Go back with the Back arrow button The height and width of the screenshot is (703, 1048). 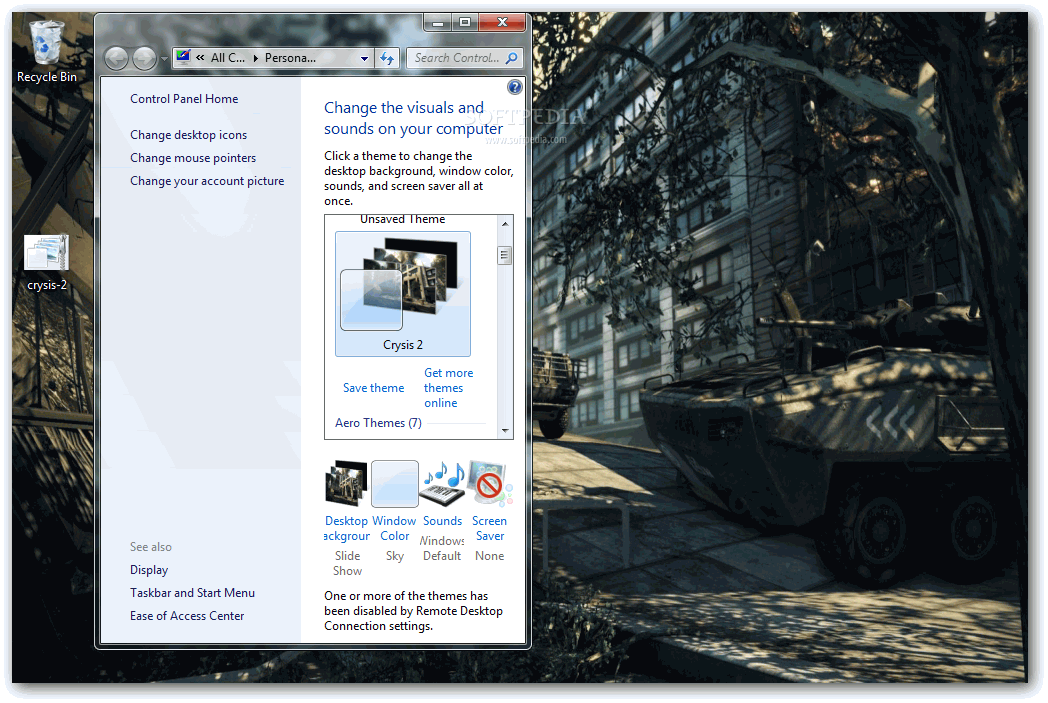tap(116, 59)
